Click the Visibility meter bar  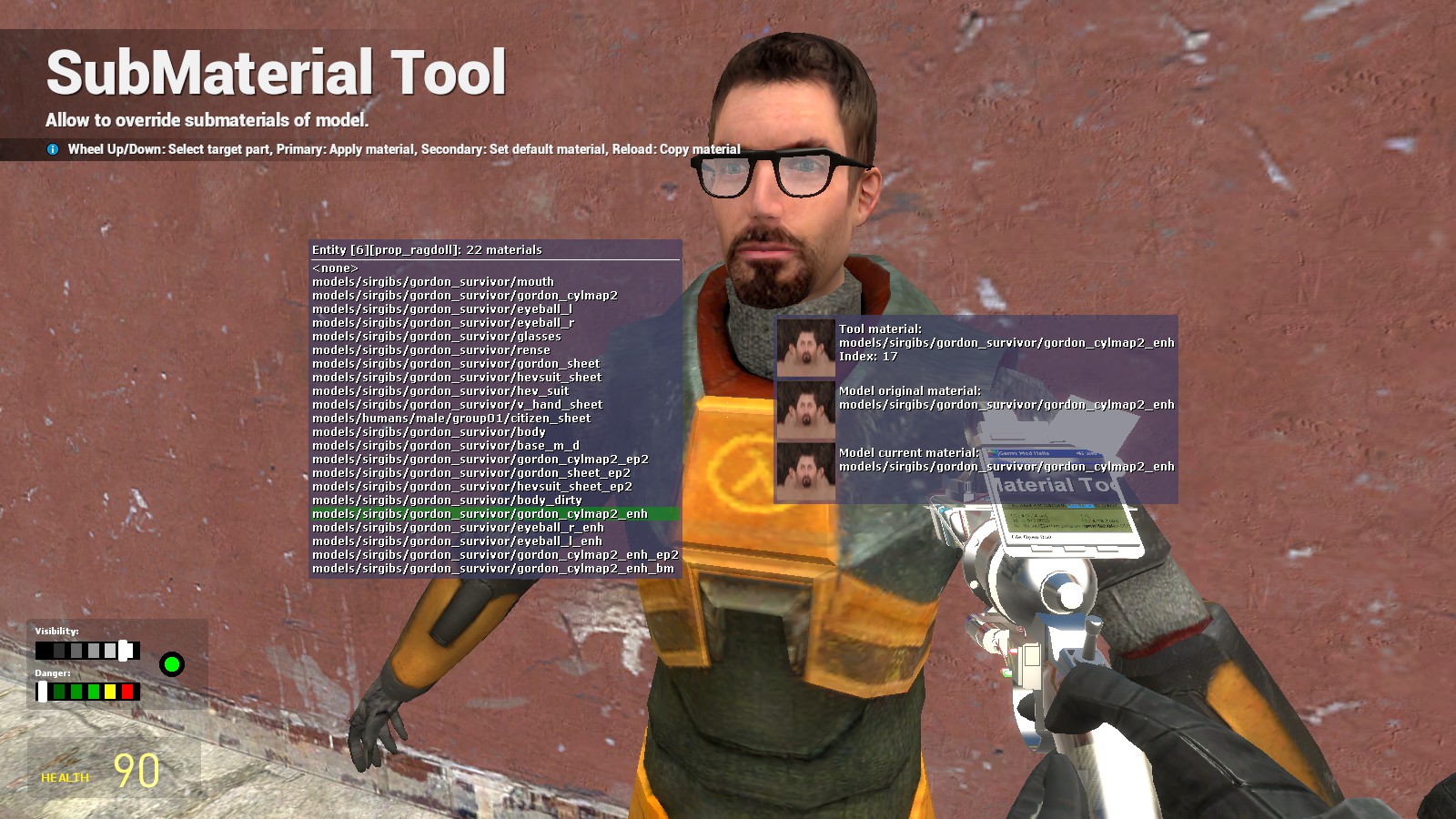[87, 651]
